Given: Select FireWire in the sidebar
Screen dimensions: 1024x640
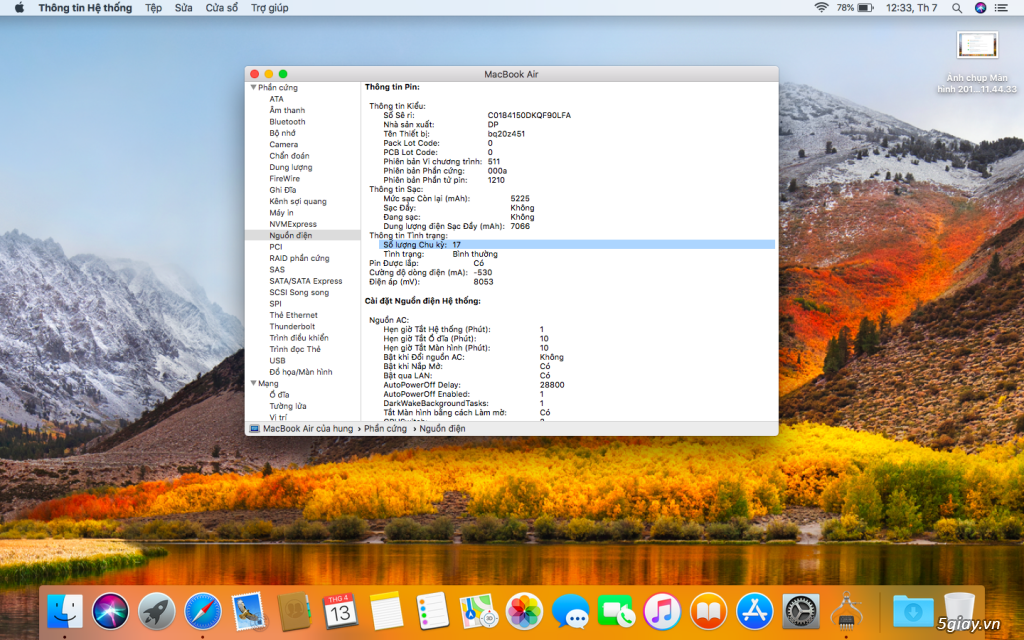Looking at the screenshot, I should [285, 178].
